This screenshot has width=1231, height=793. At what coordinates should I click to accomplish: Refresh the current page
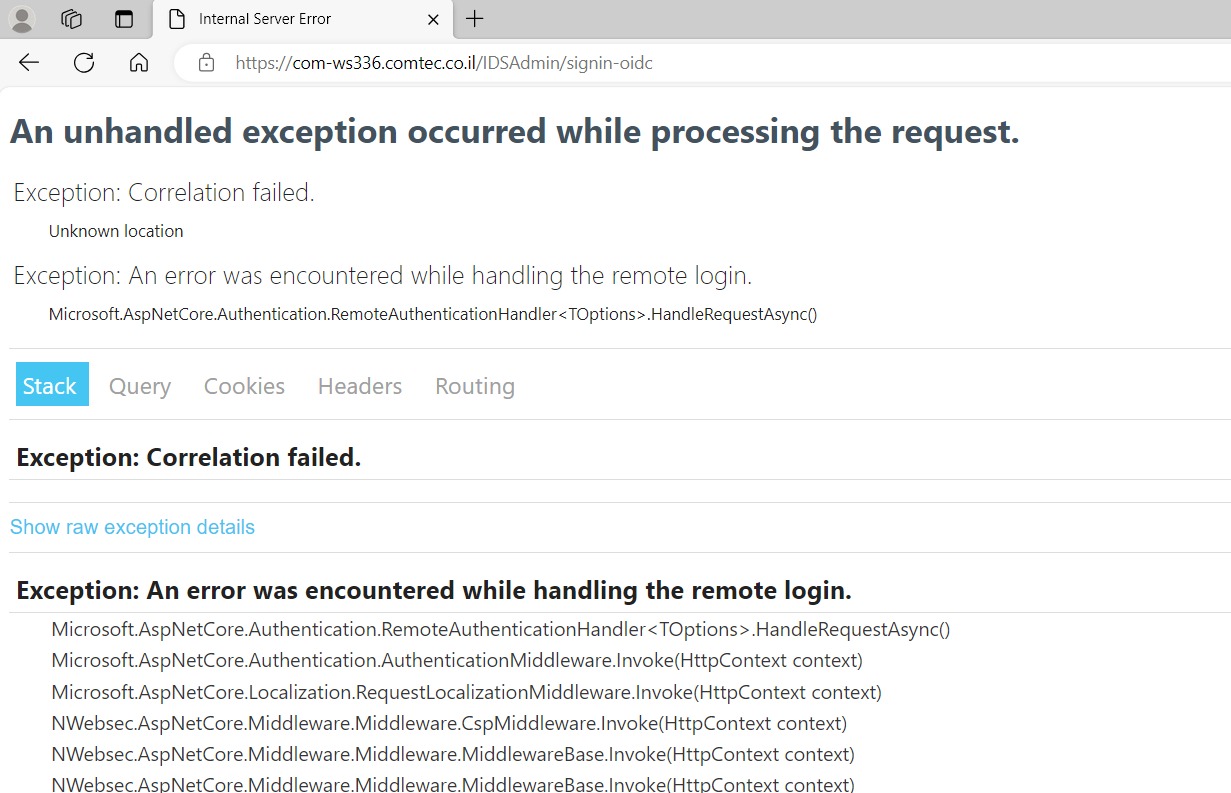click(84, 62)
